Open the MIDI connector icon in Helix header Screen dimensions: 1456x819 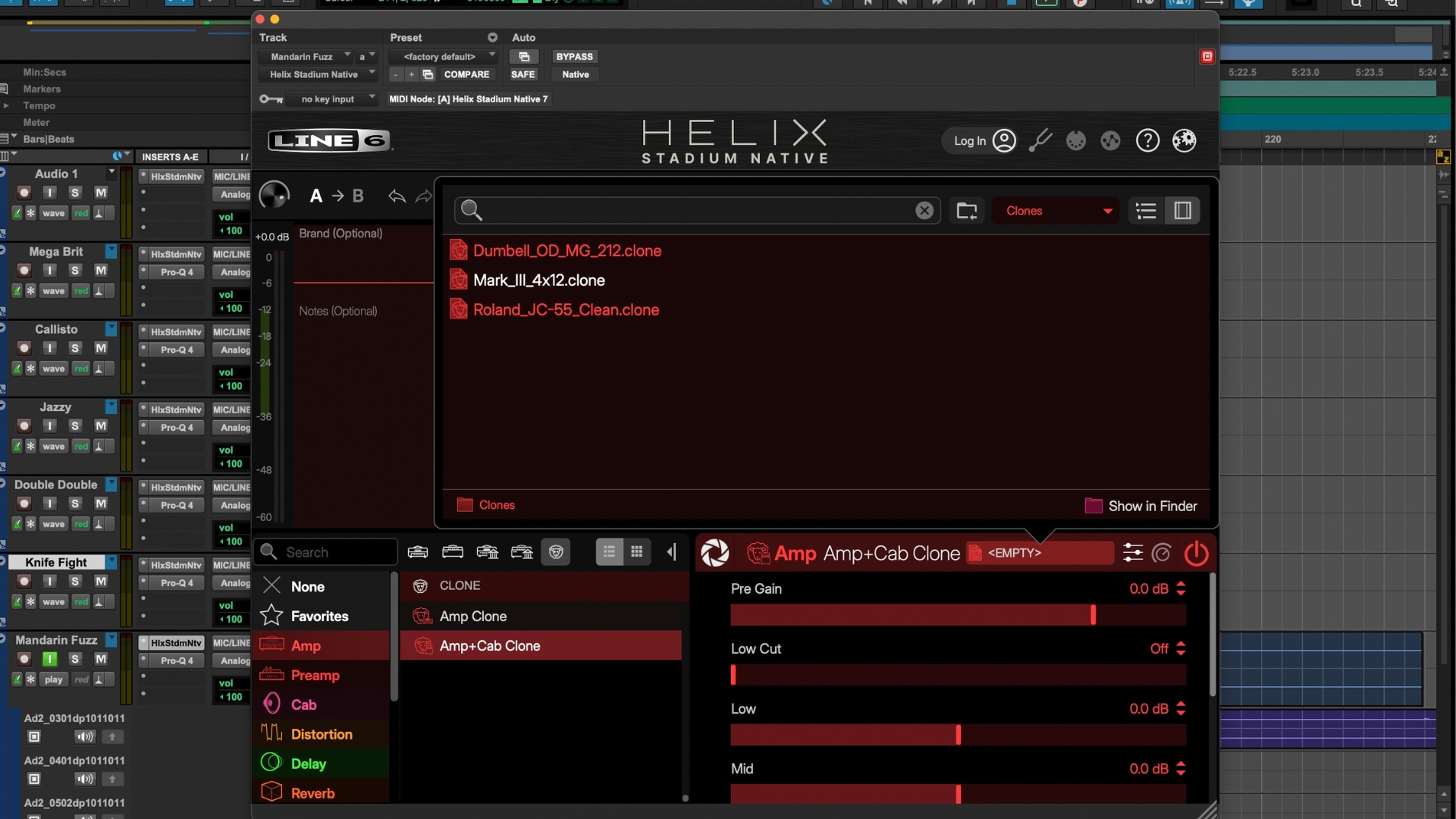[1075, 141]
